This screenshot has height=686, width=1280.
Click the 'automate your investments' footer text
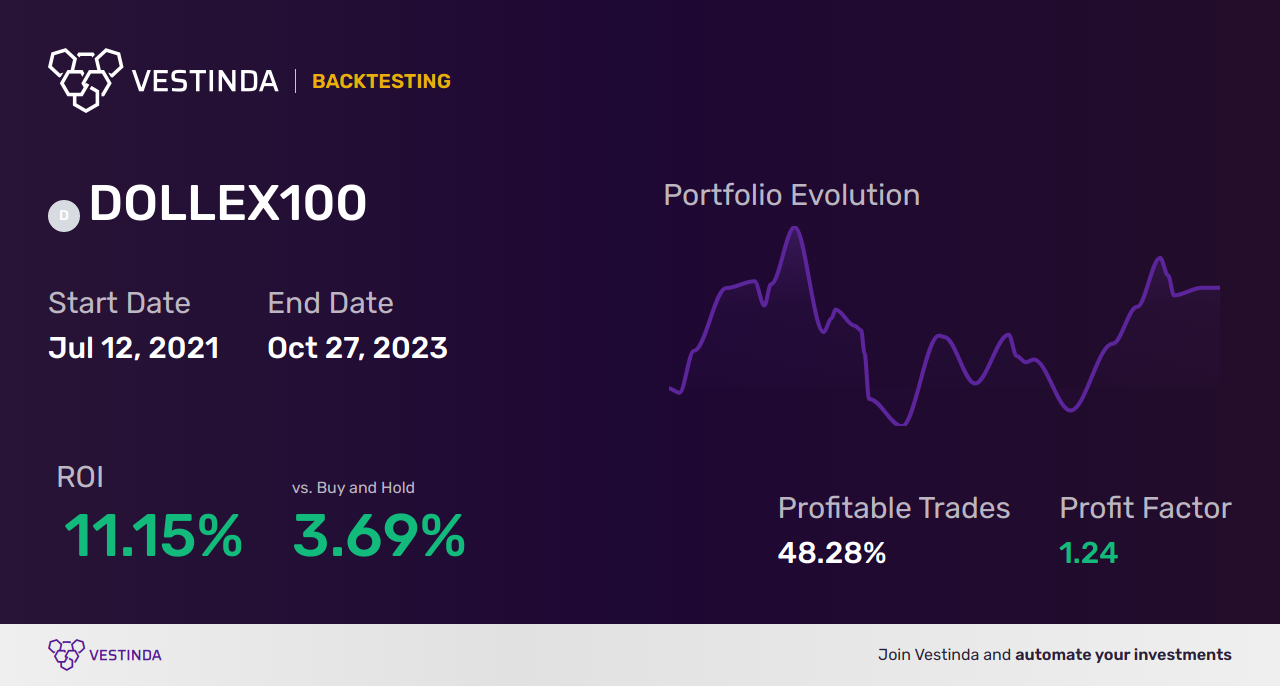[1123, 655]
